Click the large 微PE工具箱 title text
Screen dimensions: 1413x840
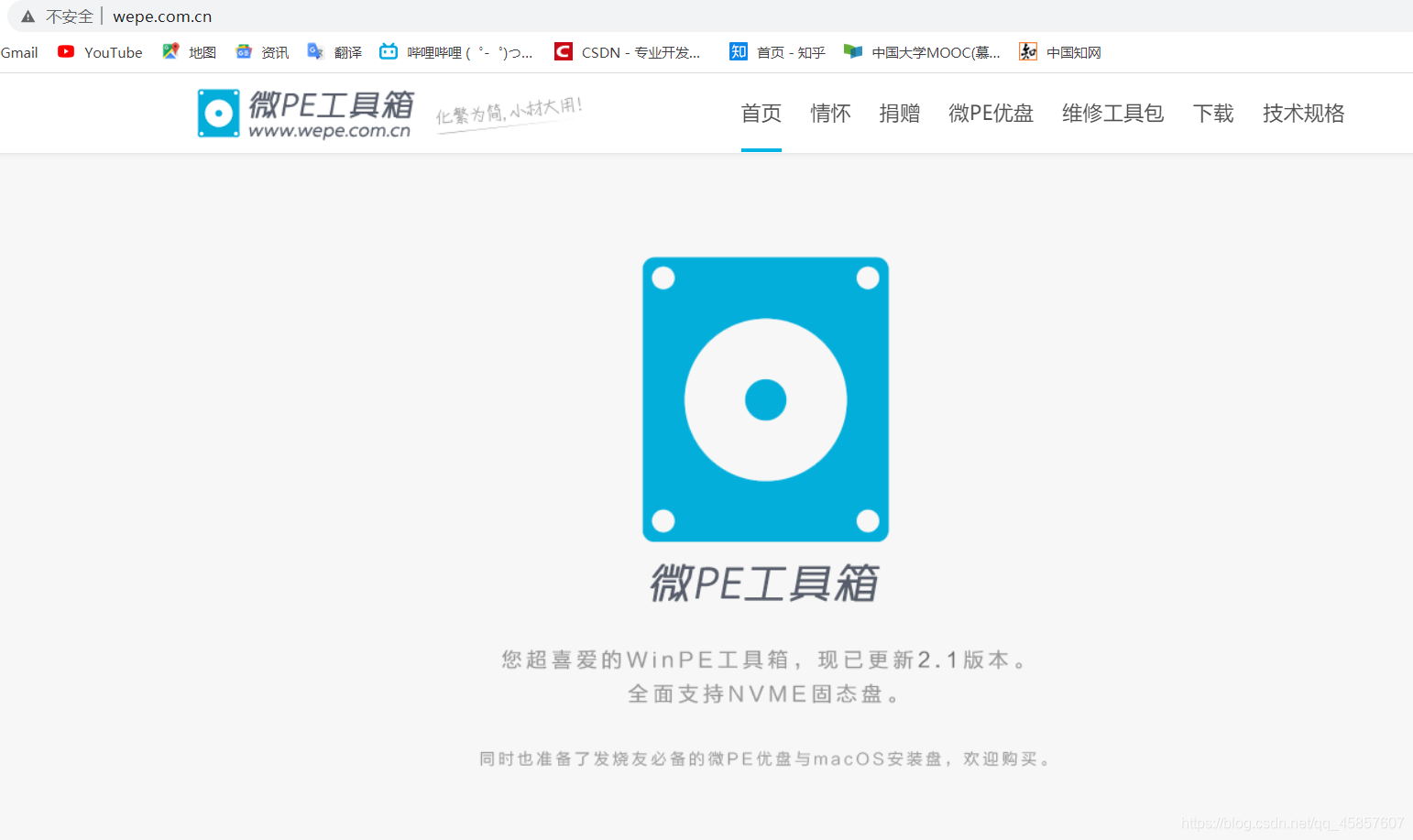point(765,584)
